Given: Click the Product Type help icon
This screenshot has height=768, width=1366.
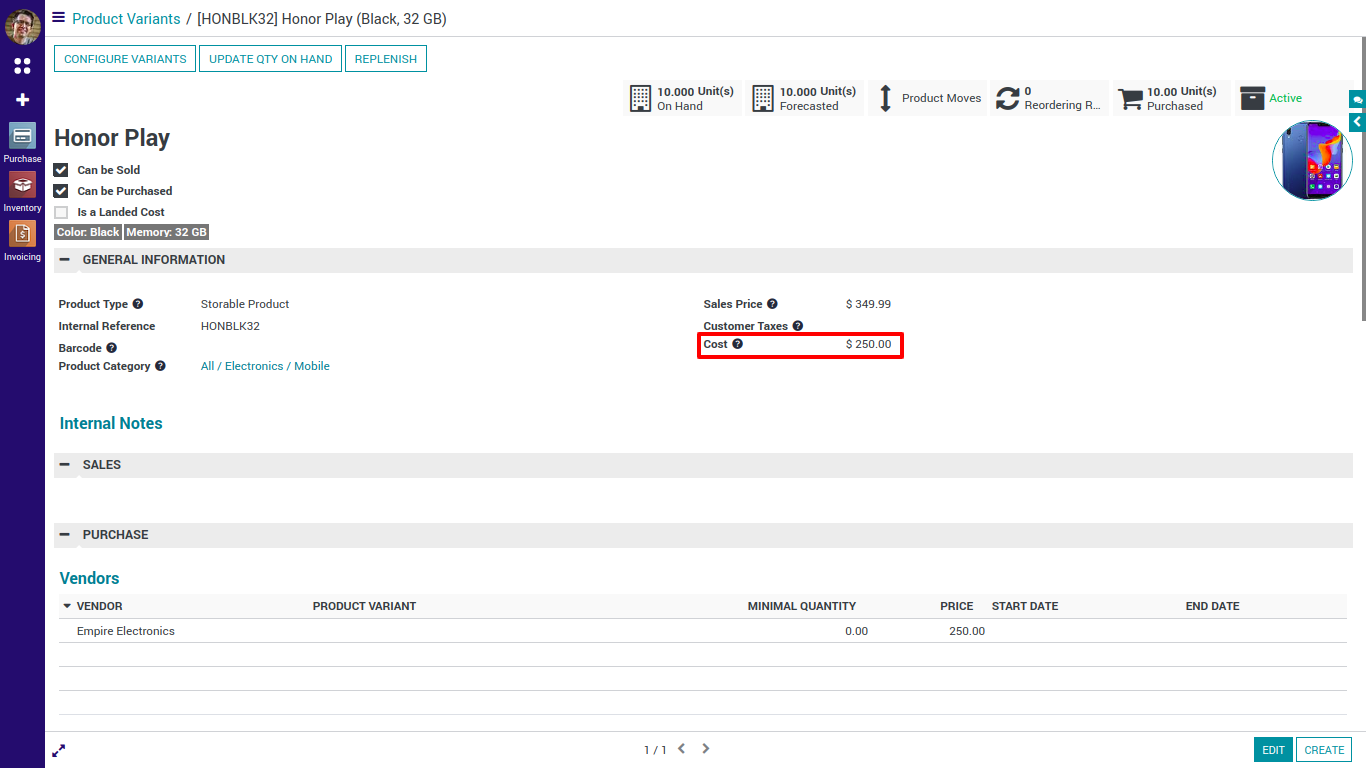Looking at the screenshot, I should point(138,304).
